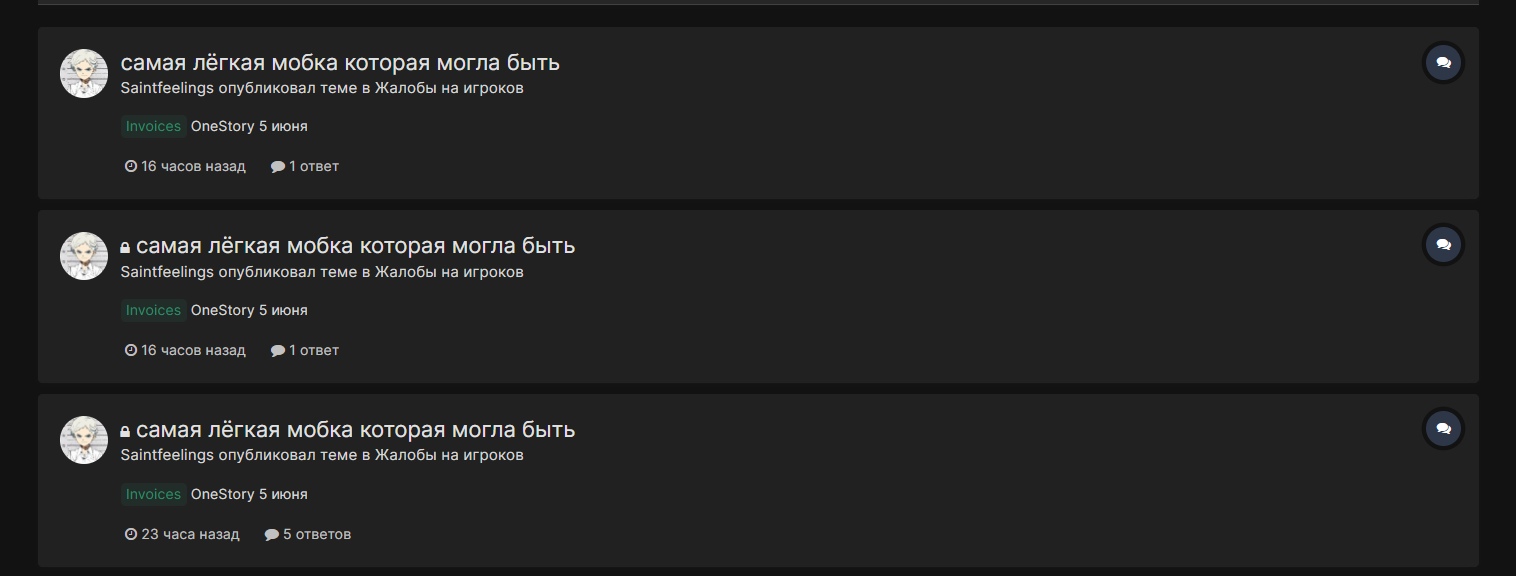Click the chat bubble icon on the top unlocked topic
The width and height of the screenshot is (1516, 576).
click(1443, 62)
